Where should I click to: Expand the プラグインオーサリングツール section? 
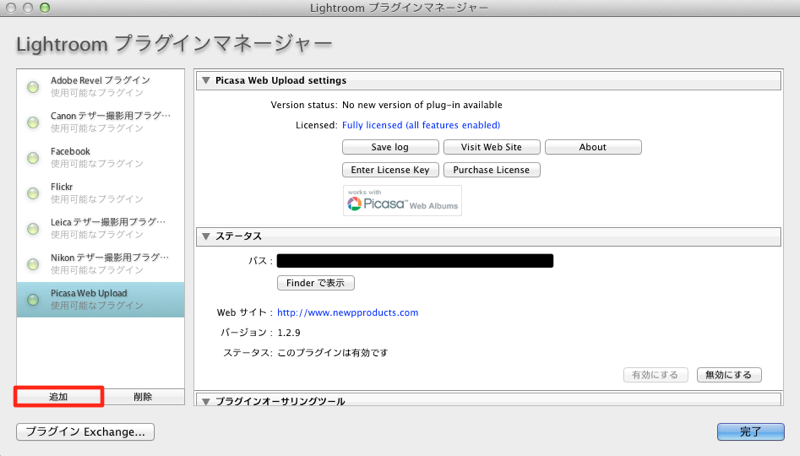pyautogui.click(x=206, y=401)
